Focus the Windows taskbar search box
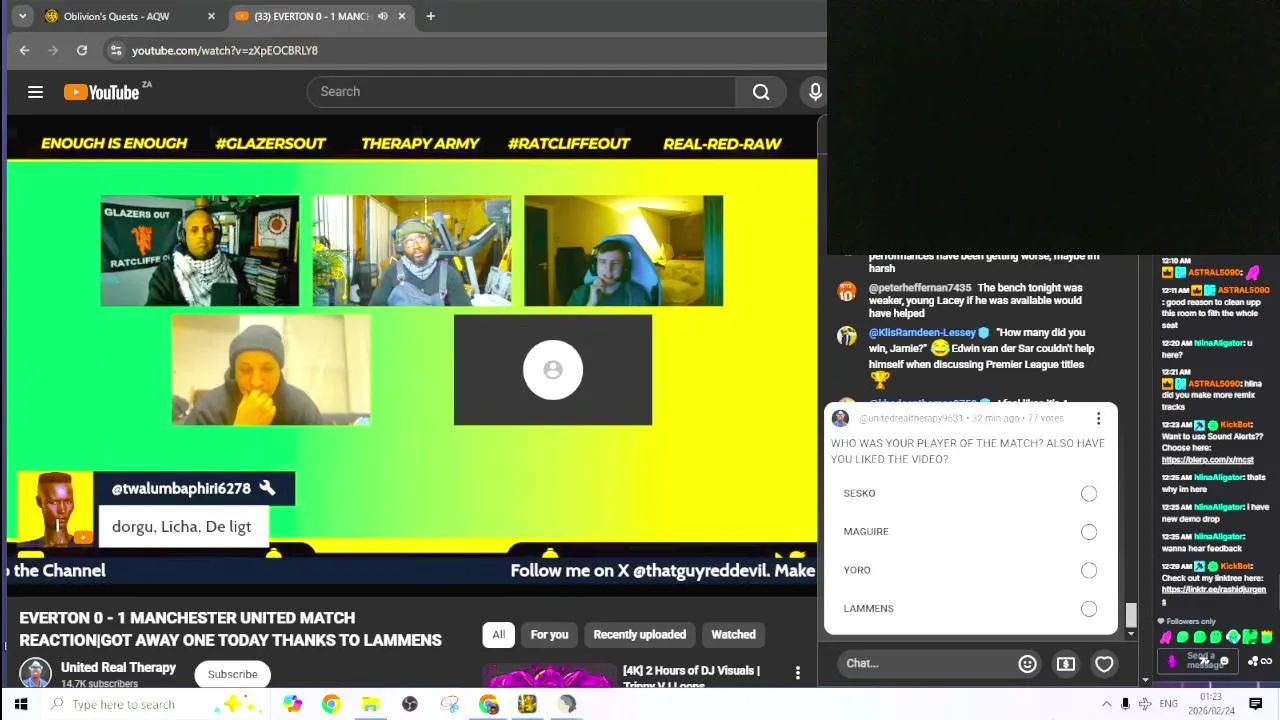Image resolution: width=1280 pixels, height=720 pixels. tap(156, 704)
